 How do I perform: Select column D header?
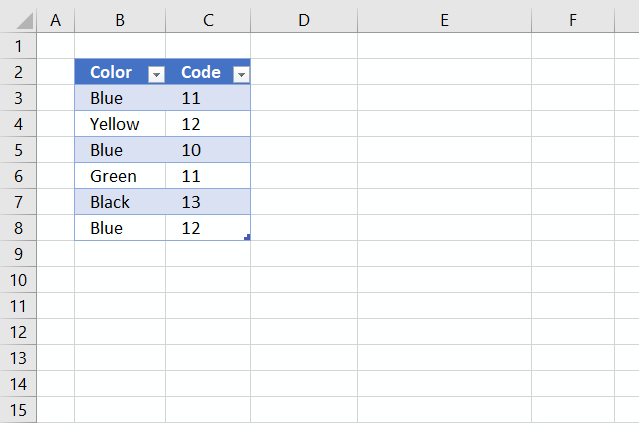click(x=304, y=20)
